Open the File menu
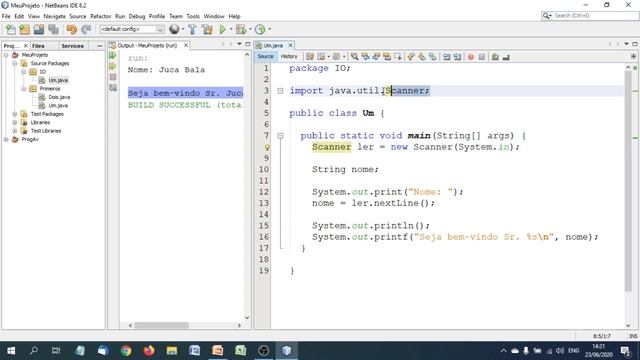Screen dimensions: 640x360 coord(6,16)
